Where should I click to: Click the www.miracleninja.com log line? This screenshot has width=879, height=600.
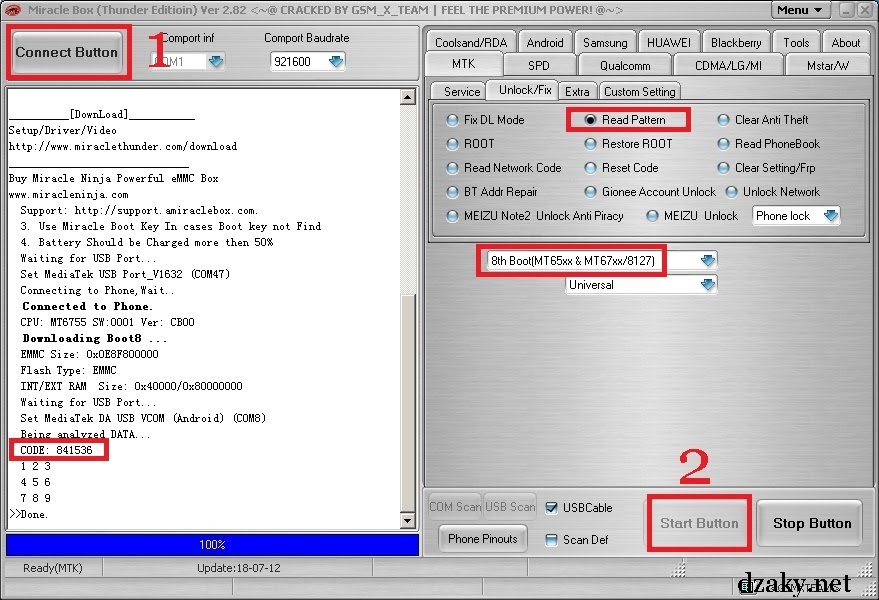[x=68, y=195]
